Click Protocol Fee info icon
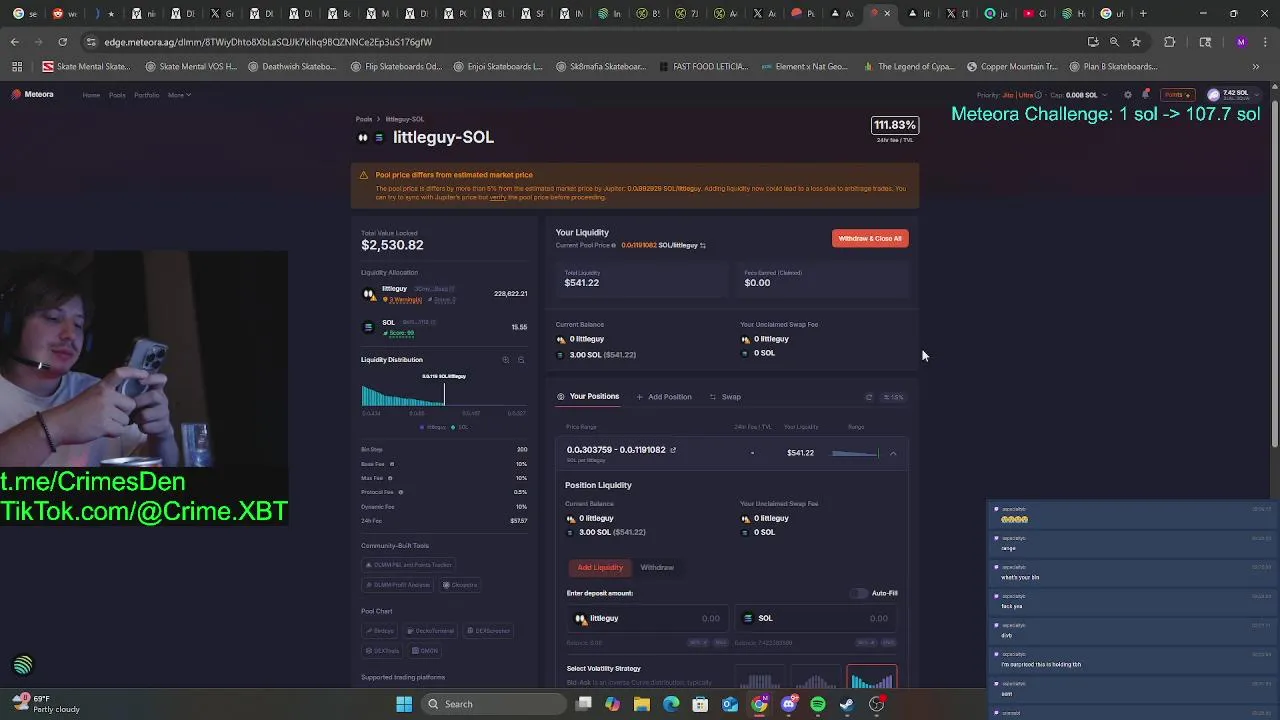Screen dimensions: 1280x720 coord(401,492)
